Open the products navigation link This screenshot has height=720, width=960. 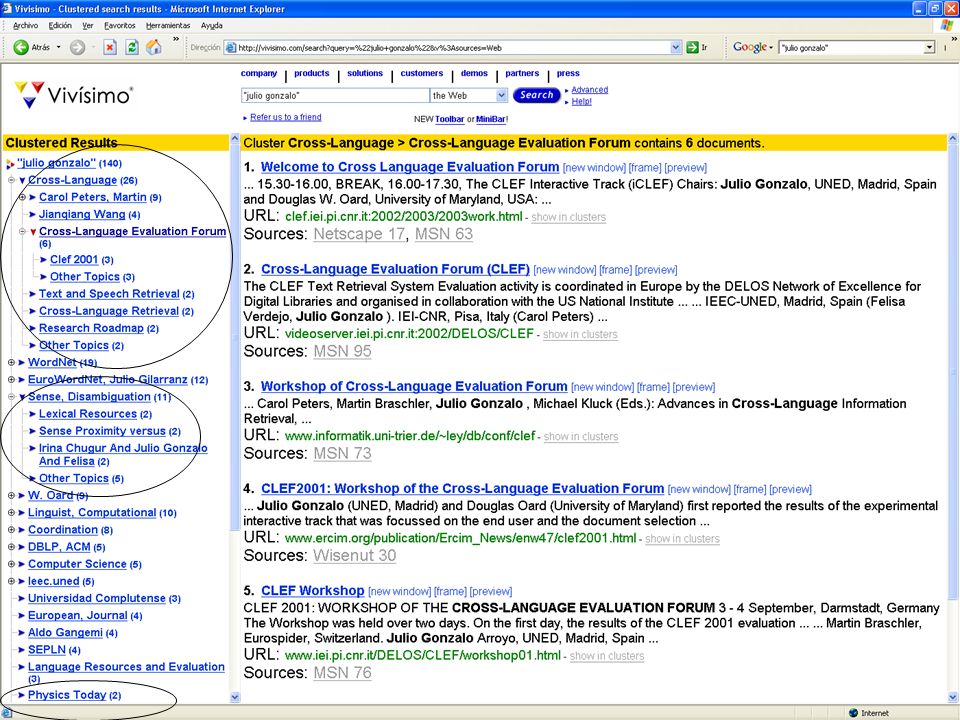click(x=312, y=73)
